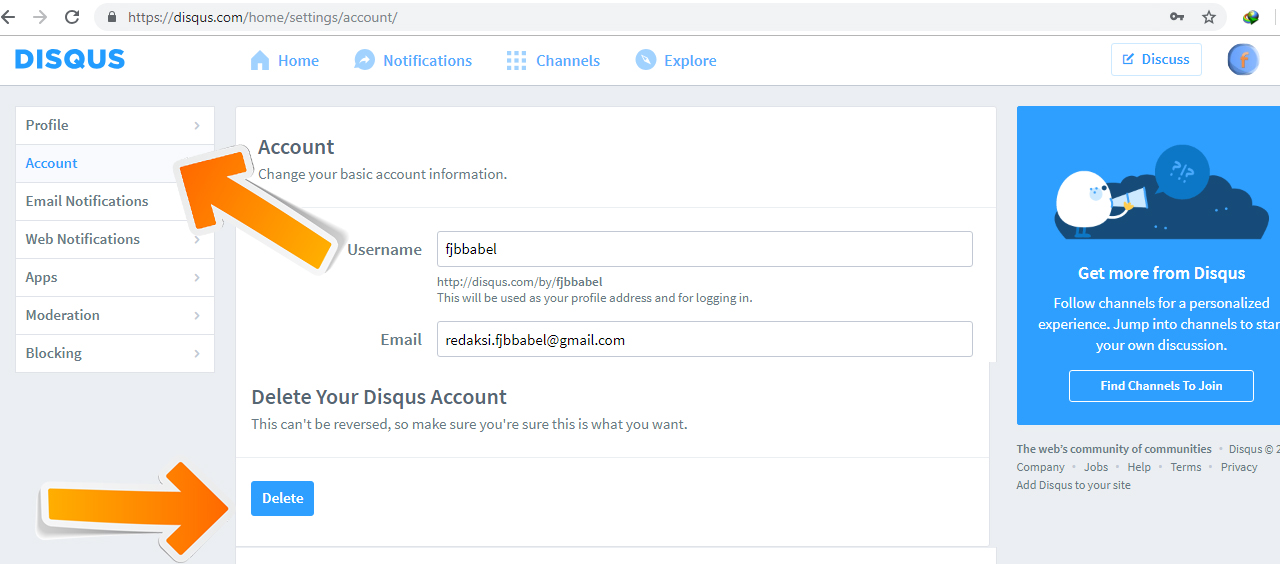Open the Channels nav link
Image resolution: width=1280 pixels, height=564 pixels.
click(568, 60)
